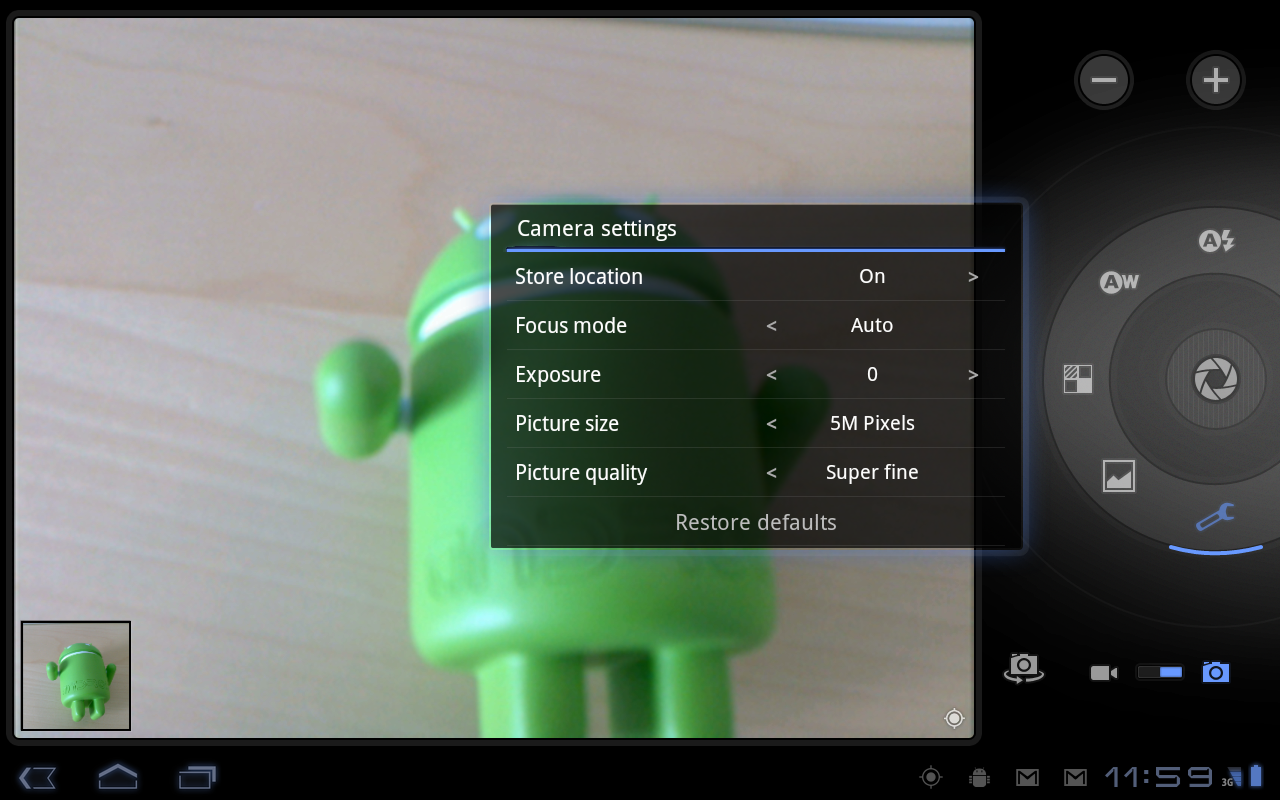Screen dimensions: 1280x800
Task: Open the auto flash mode setting
Action: [x=1216, y=240]
